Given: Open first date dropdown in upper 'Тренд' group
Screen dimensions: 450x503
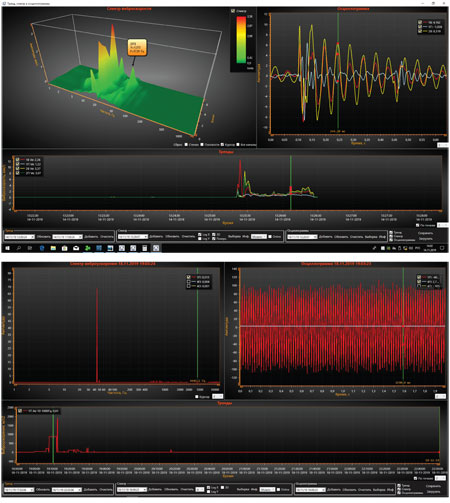Looking at the screenshot, I should [x=19, y=237].
